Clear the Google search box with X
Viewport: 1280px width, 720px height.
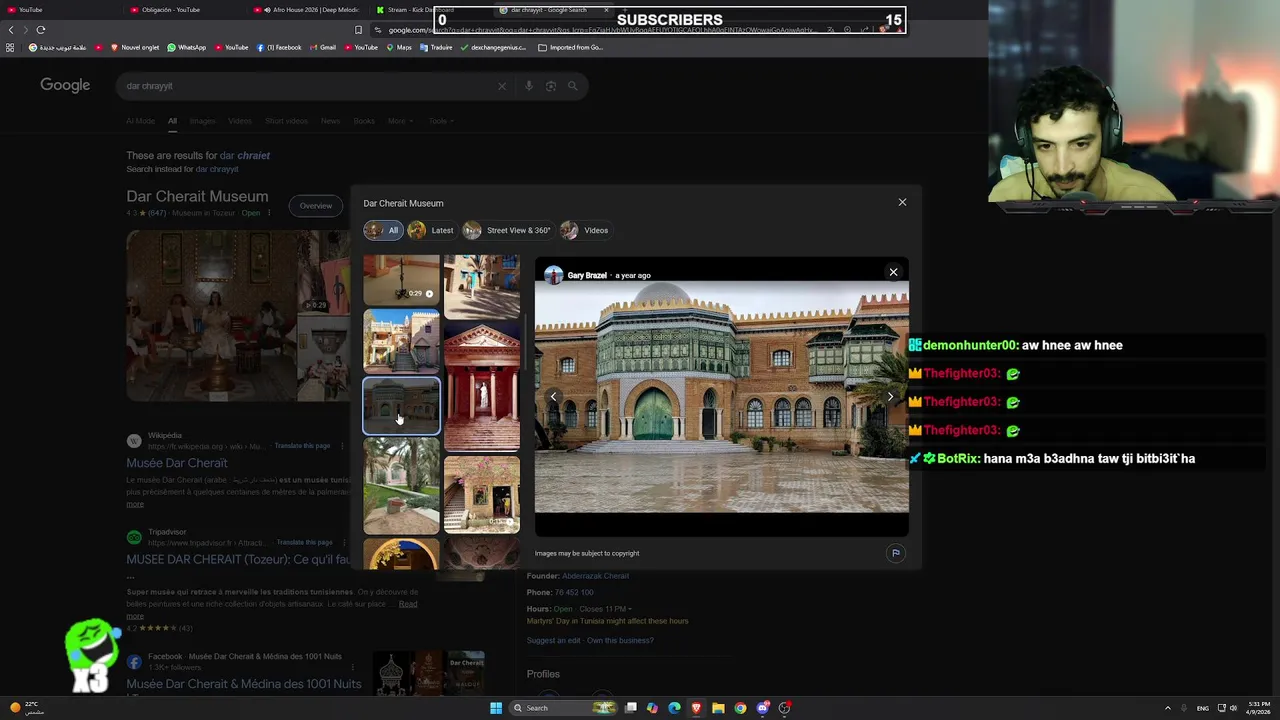(x=502, y=86)
